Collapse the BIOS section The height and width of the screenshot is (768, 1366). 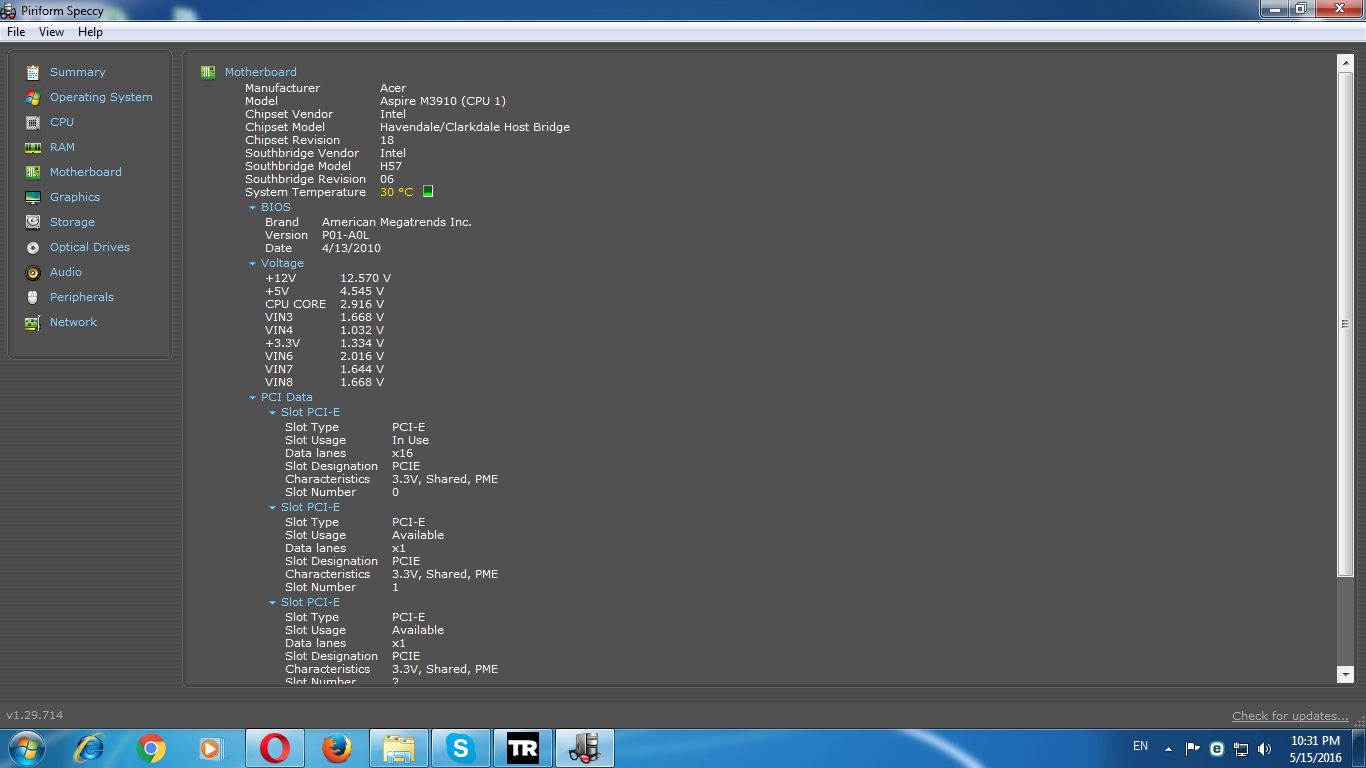click(253, 208)
